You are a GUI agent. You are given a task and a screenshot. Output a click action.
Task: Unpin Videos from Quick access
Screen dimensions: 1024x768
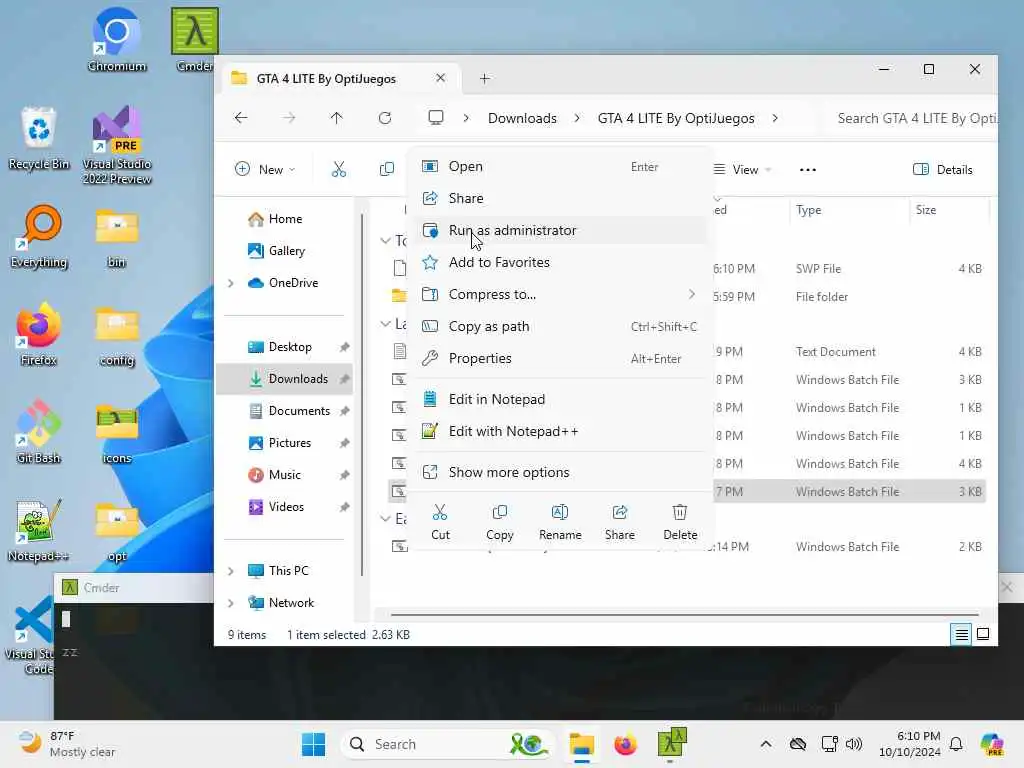pos(344,507)
